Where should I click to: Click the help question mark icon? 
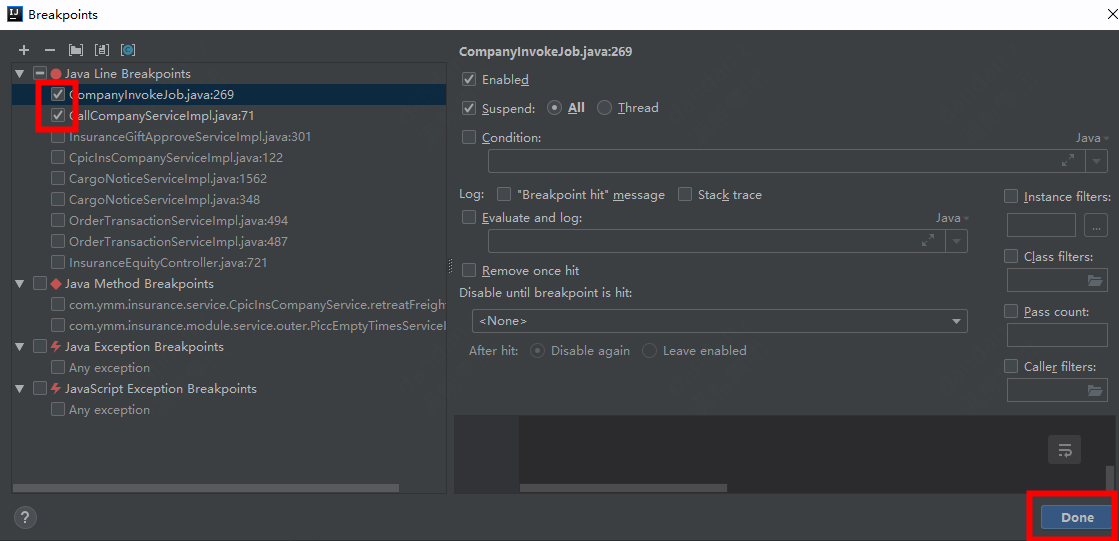(x=26, y=517)
